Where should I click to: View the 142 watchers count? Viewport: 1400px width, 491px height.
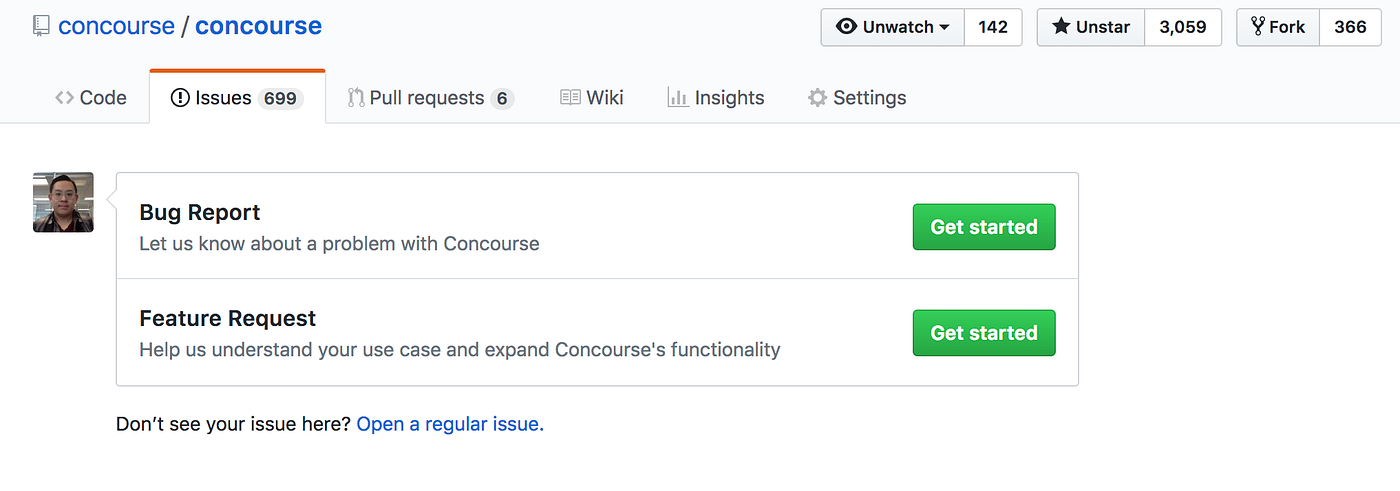coord(993,27)
